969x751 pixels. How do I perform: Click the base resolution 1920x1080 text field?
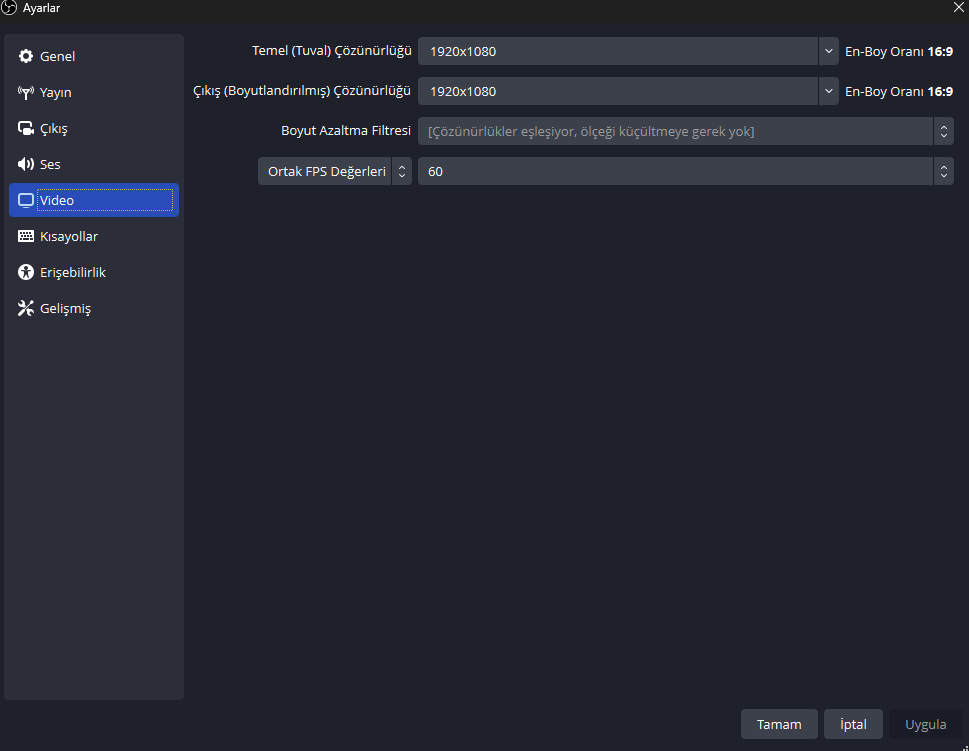click(618, 51)
